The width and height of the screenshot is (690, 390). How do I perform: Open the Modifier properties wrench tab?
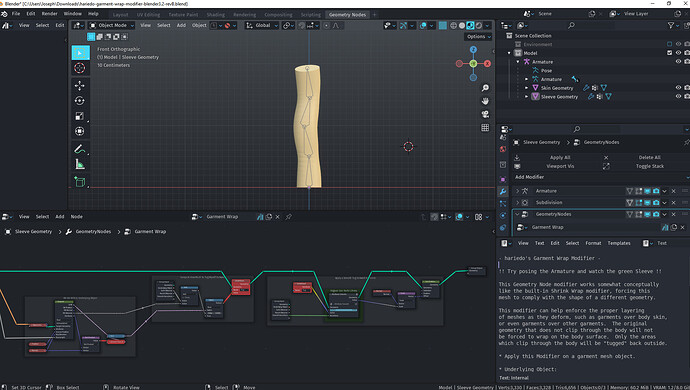[x=503, y=191]
